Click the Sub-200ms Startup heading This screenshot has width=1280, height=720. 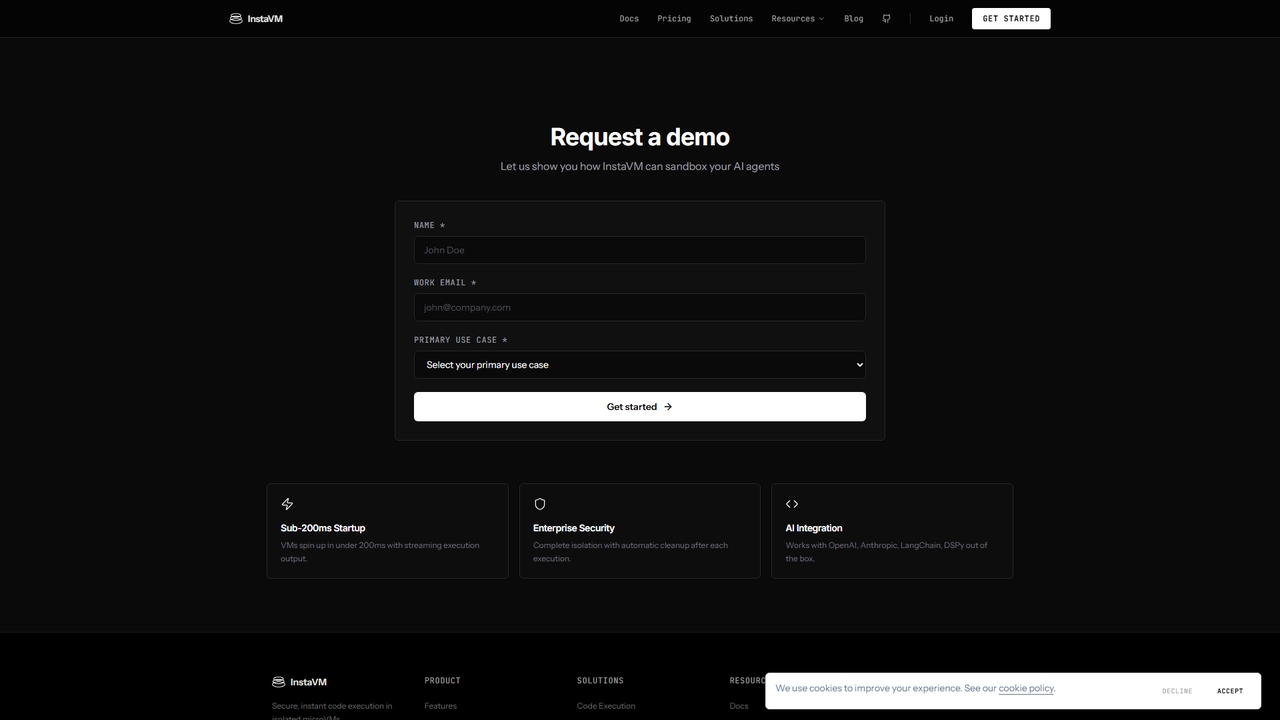click(x=323, y=528)
